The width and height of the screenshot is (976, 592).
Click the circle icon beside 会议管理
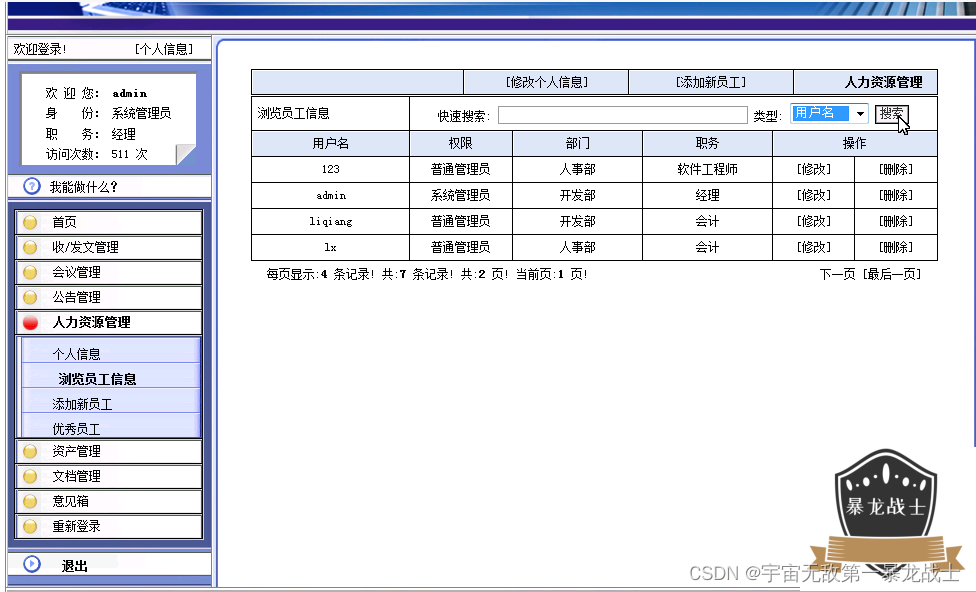tap(31, 269)
